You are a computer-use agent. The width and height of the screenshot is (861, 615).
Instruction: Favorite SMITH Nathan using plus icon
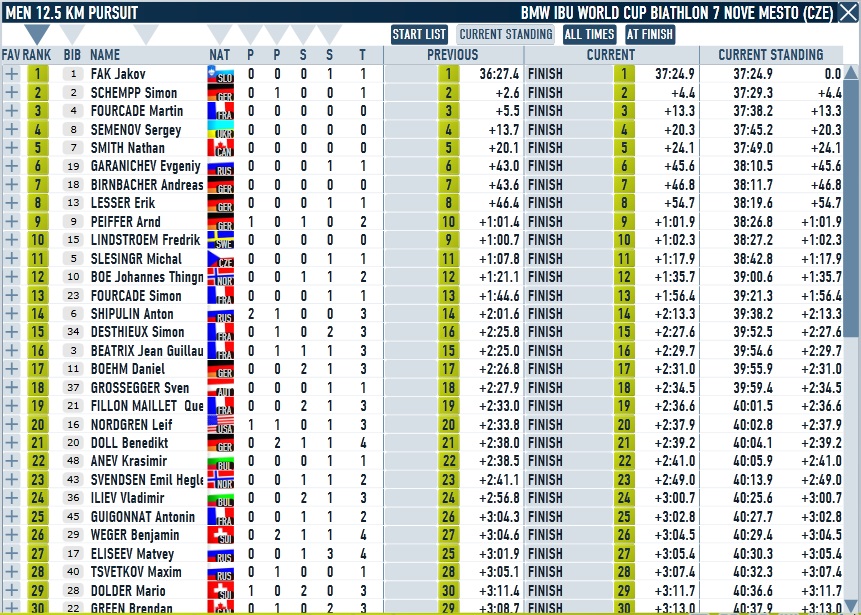[12, 148]
